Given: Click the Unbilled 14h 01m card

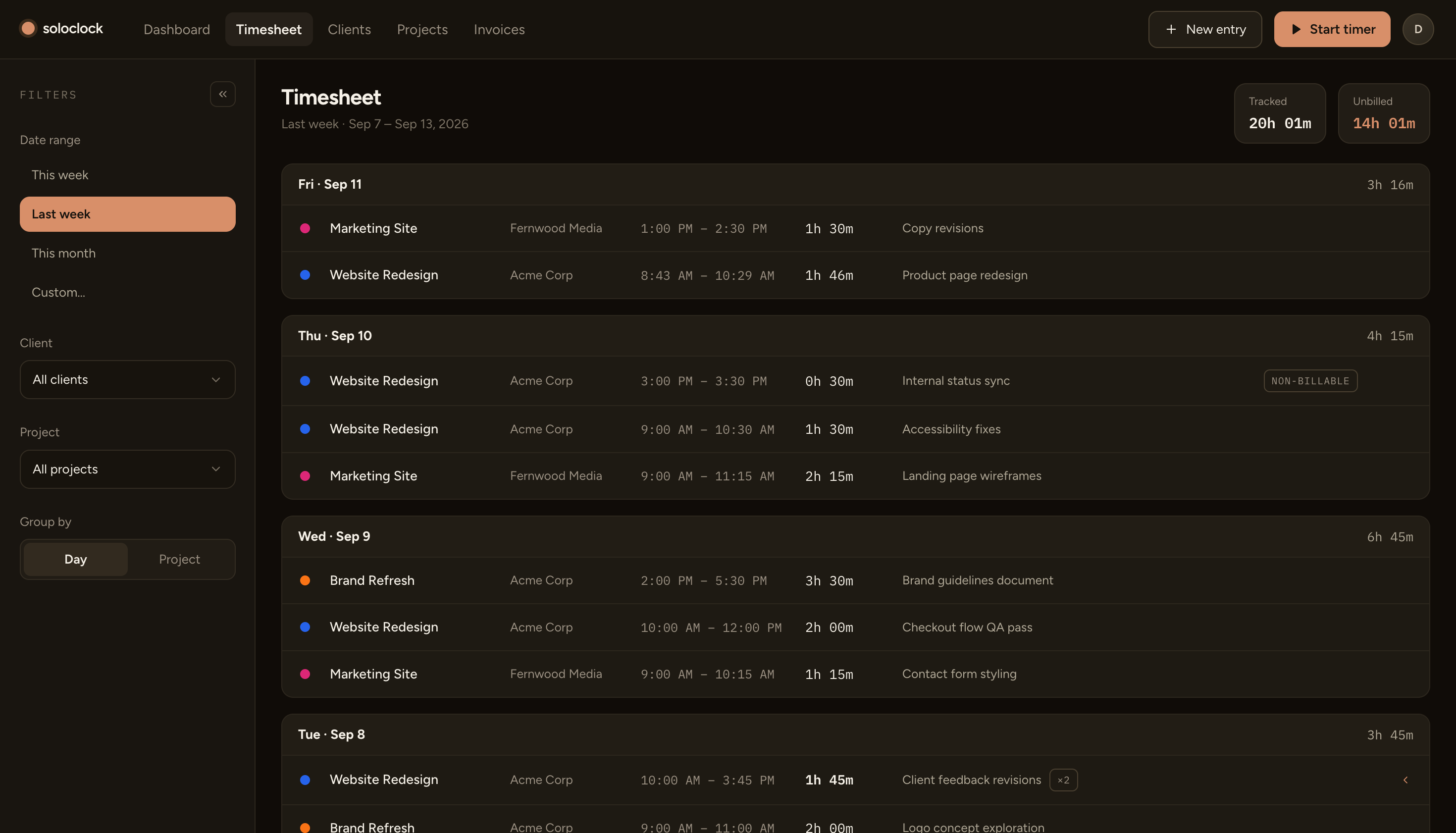Looking at the screenshot, I should (x=1383, y=113).
